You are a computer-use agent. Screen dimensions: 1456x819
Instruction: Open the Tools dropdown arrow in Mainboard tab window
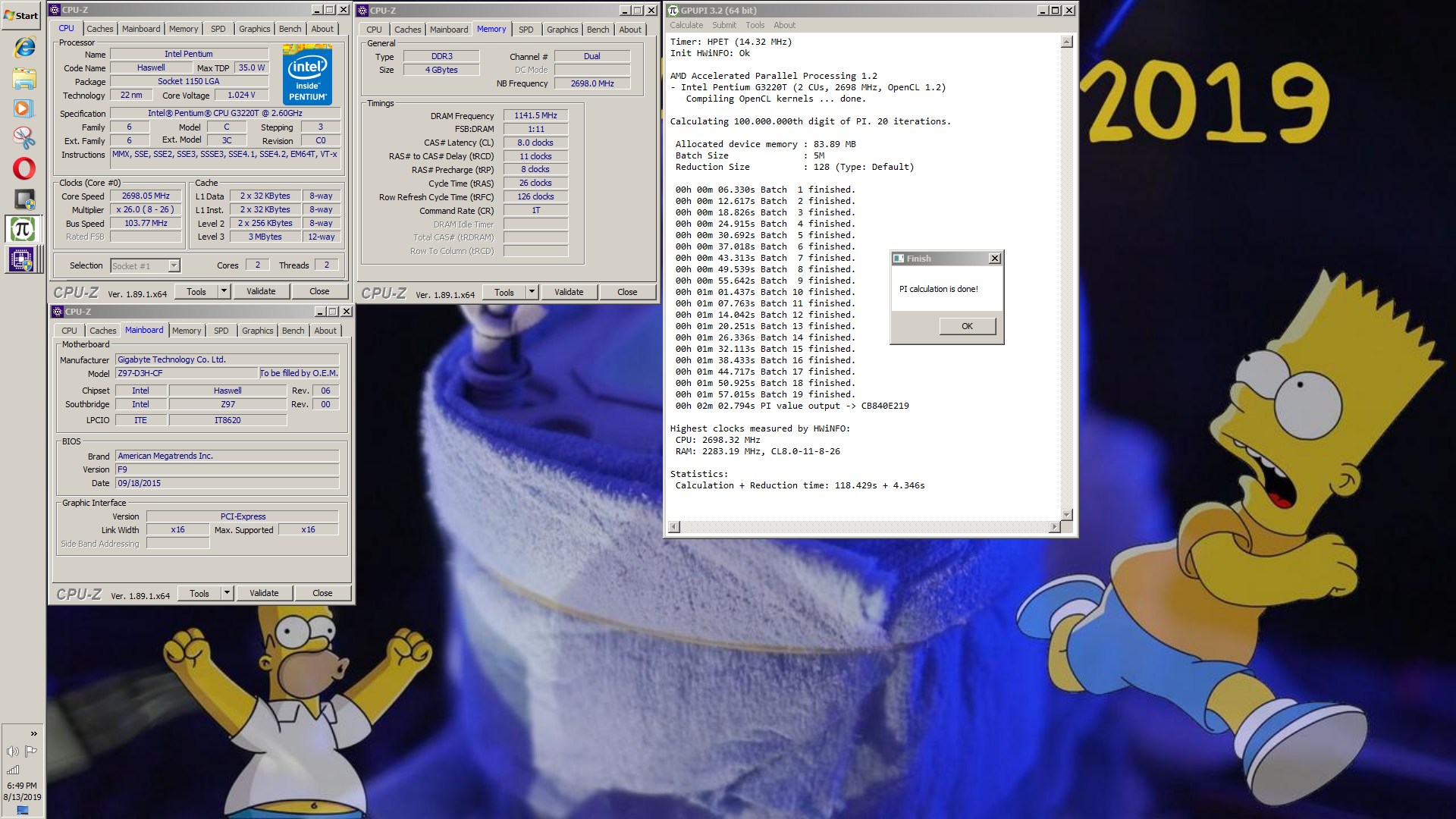pyautogui.click(x=227, y=593)
